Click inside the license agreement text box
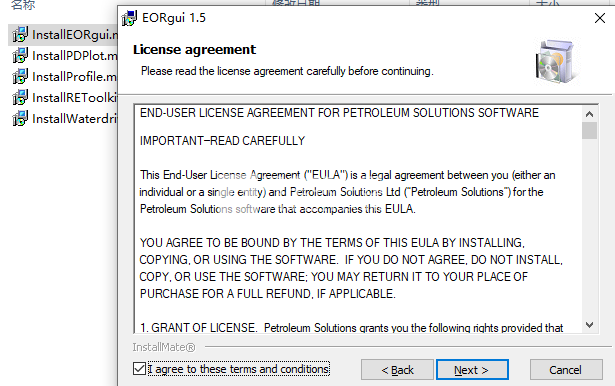 point(358,219)
